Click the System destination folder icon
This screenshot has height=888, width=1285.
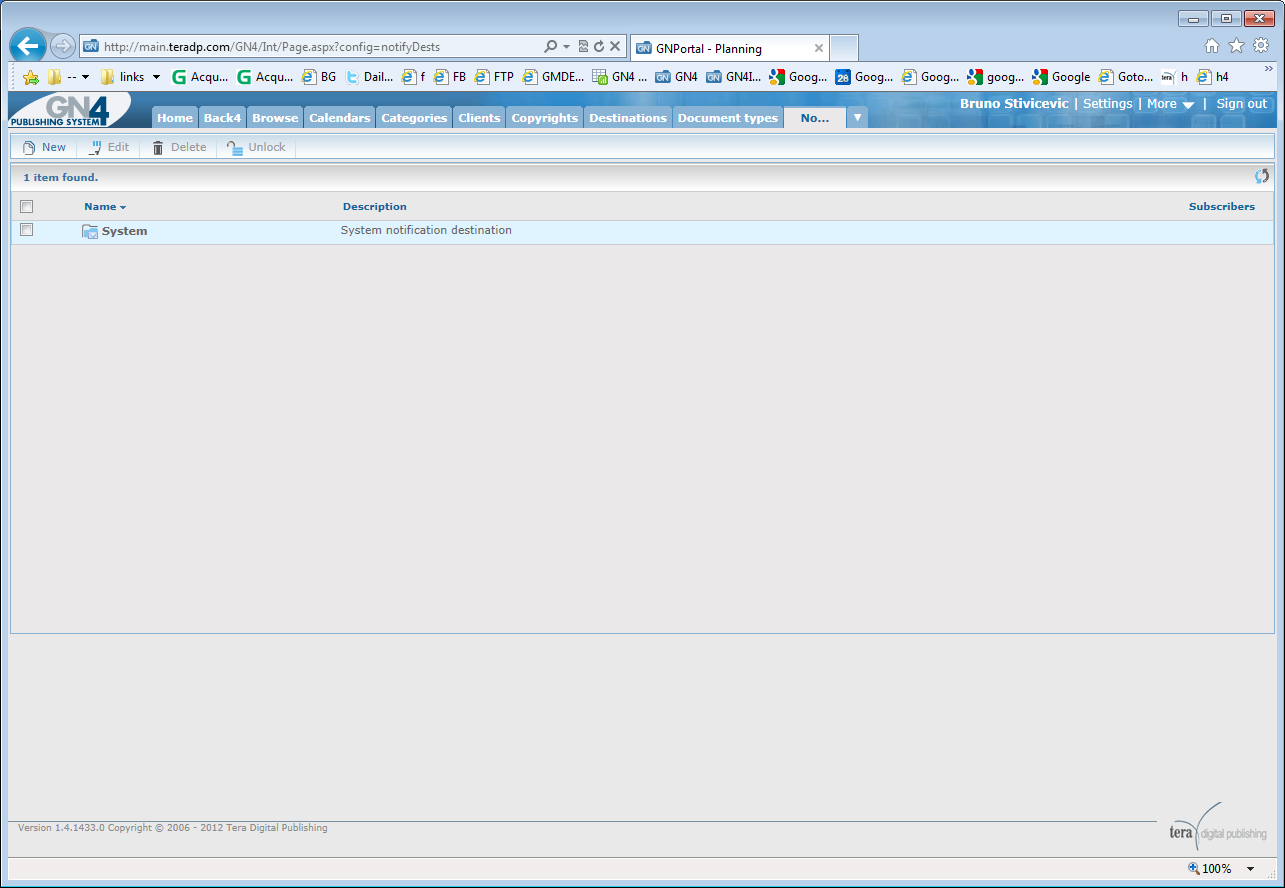tap(90, 231)
